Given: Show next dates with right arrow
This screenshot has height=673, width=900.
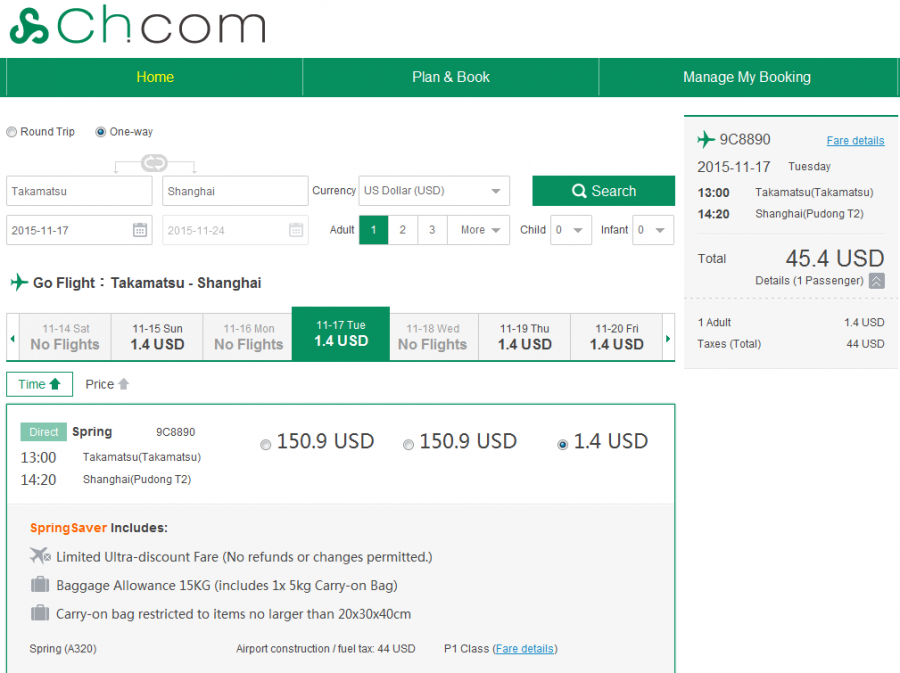Looking at the screenshot, I should 668,338.
